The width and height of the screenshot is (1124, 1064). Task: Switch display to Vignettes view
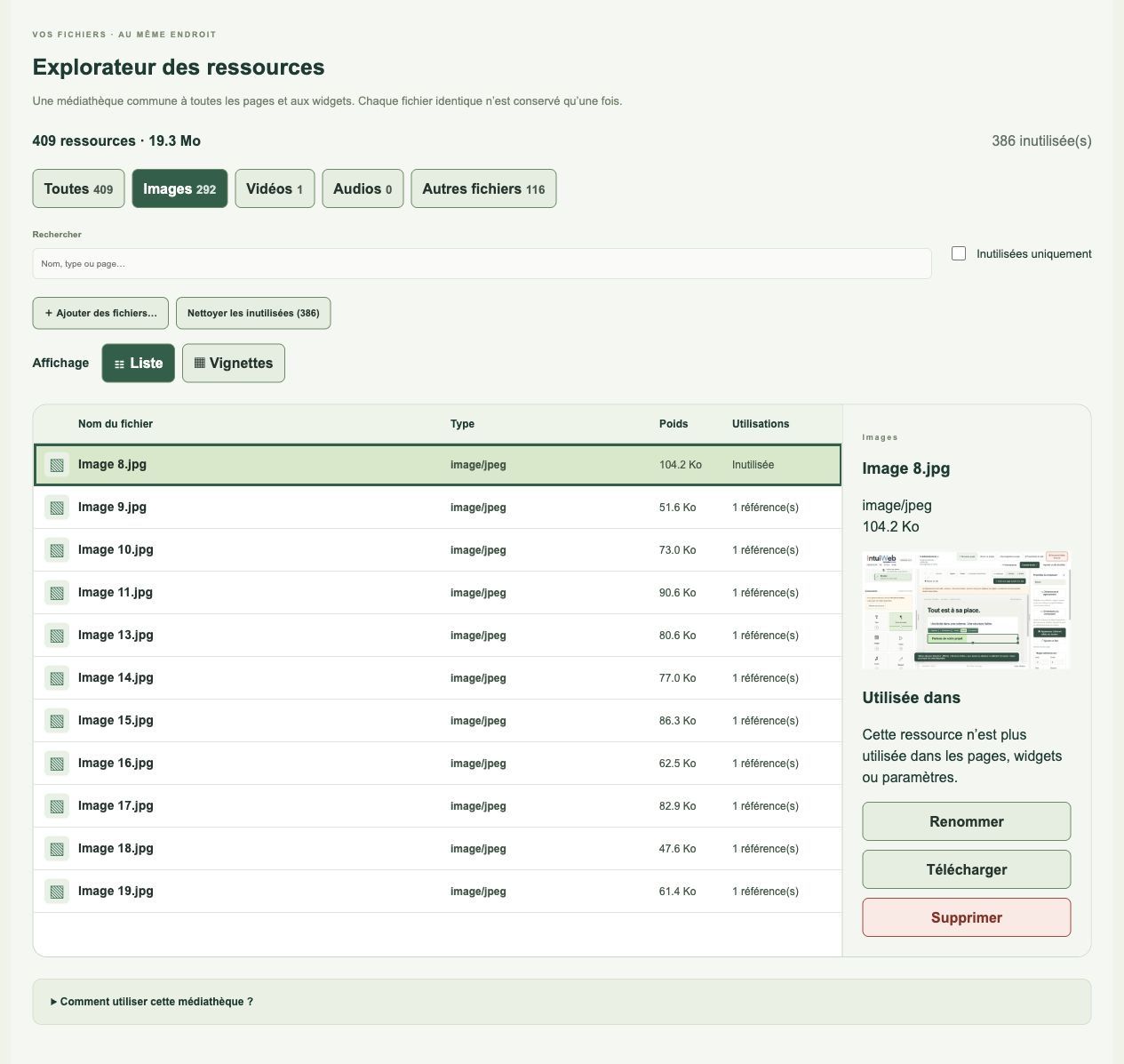pos(234,363)
